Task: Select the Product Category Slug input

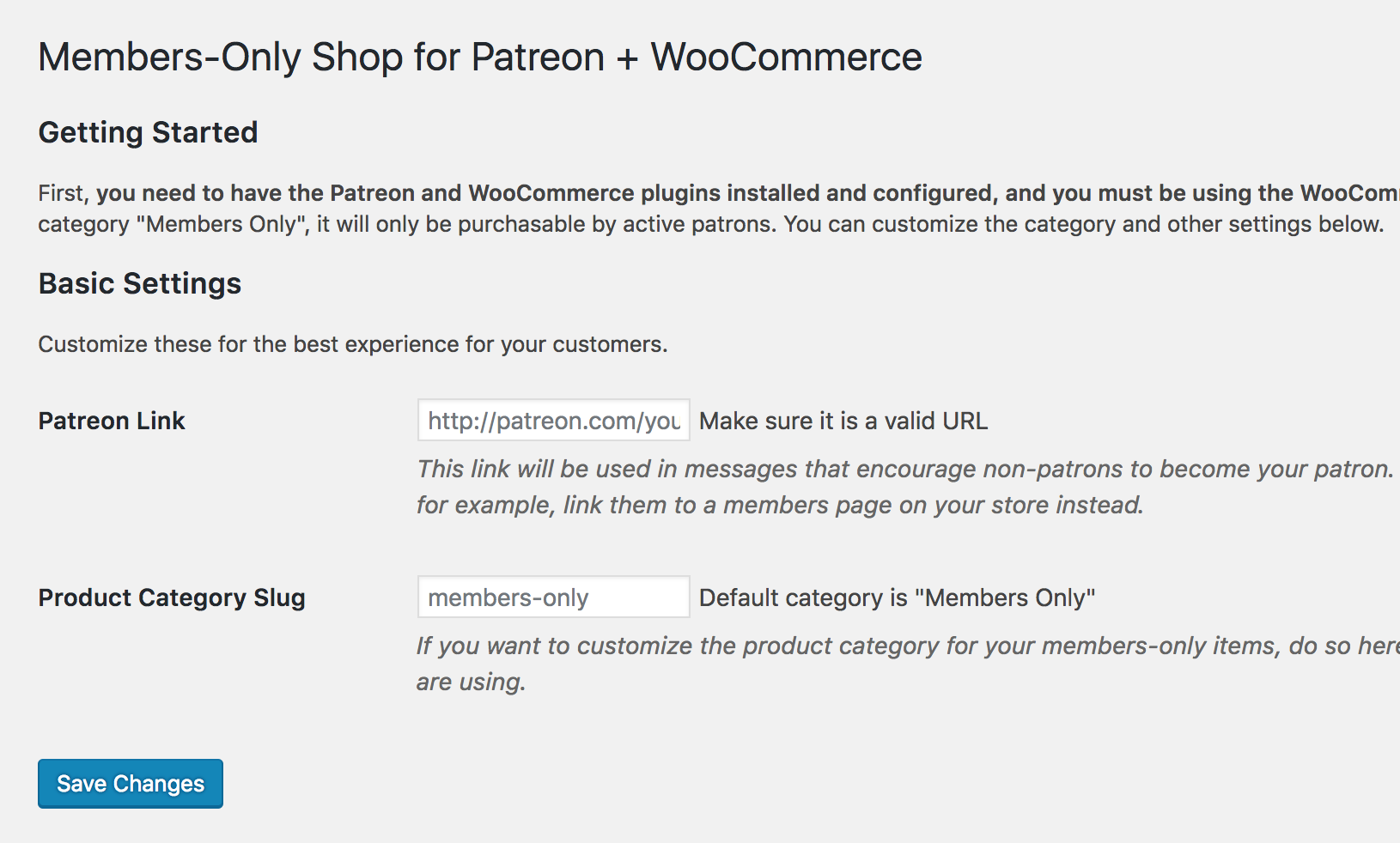Action: click(553, 597)
